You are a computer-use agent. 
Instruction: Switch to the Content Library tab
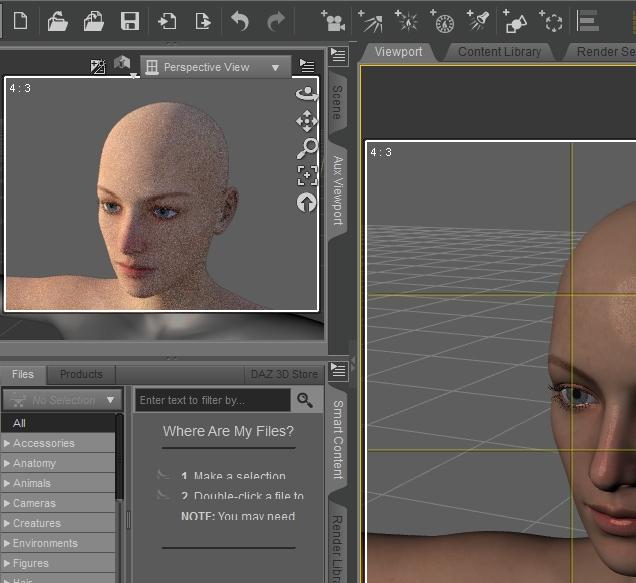499,52
